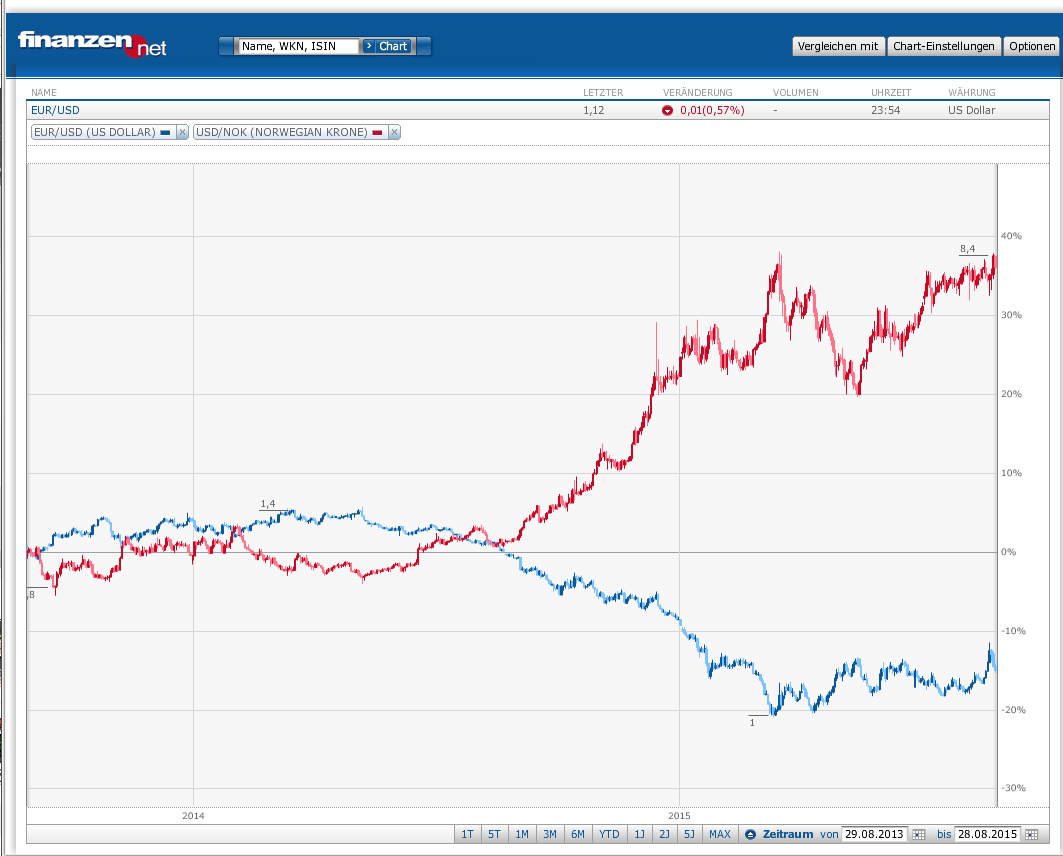1063x856 pixels.
Task: Select the 3M time range
Action: [550, 834]
